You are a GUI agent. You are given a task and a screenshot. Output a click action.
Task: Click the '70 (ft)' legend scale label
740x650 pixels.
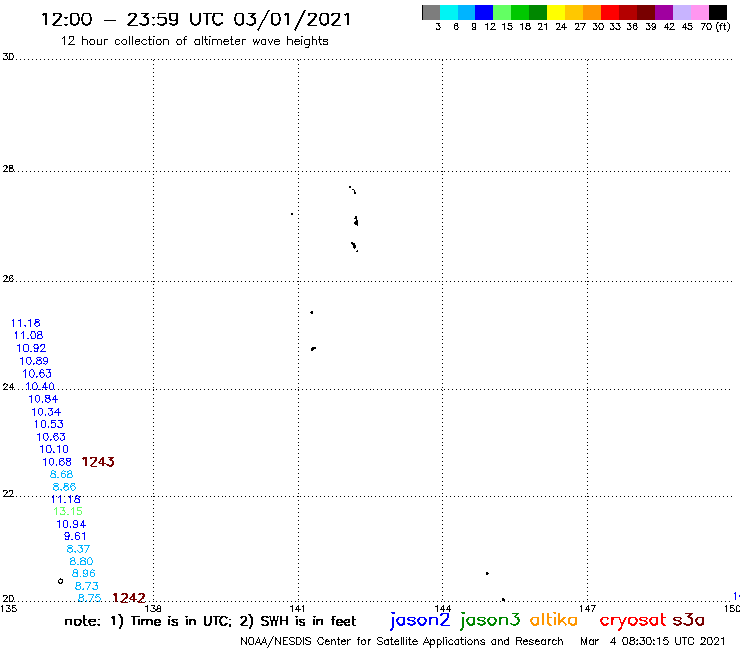click(715, 27)
